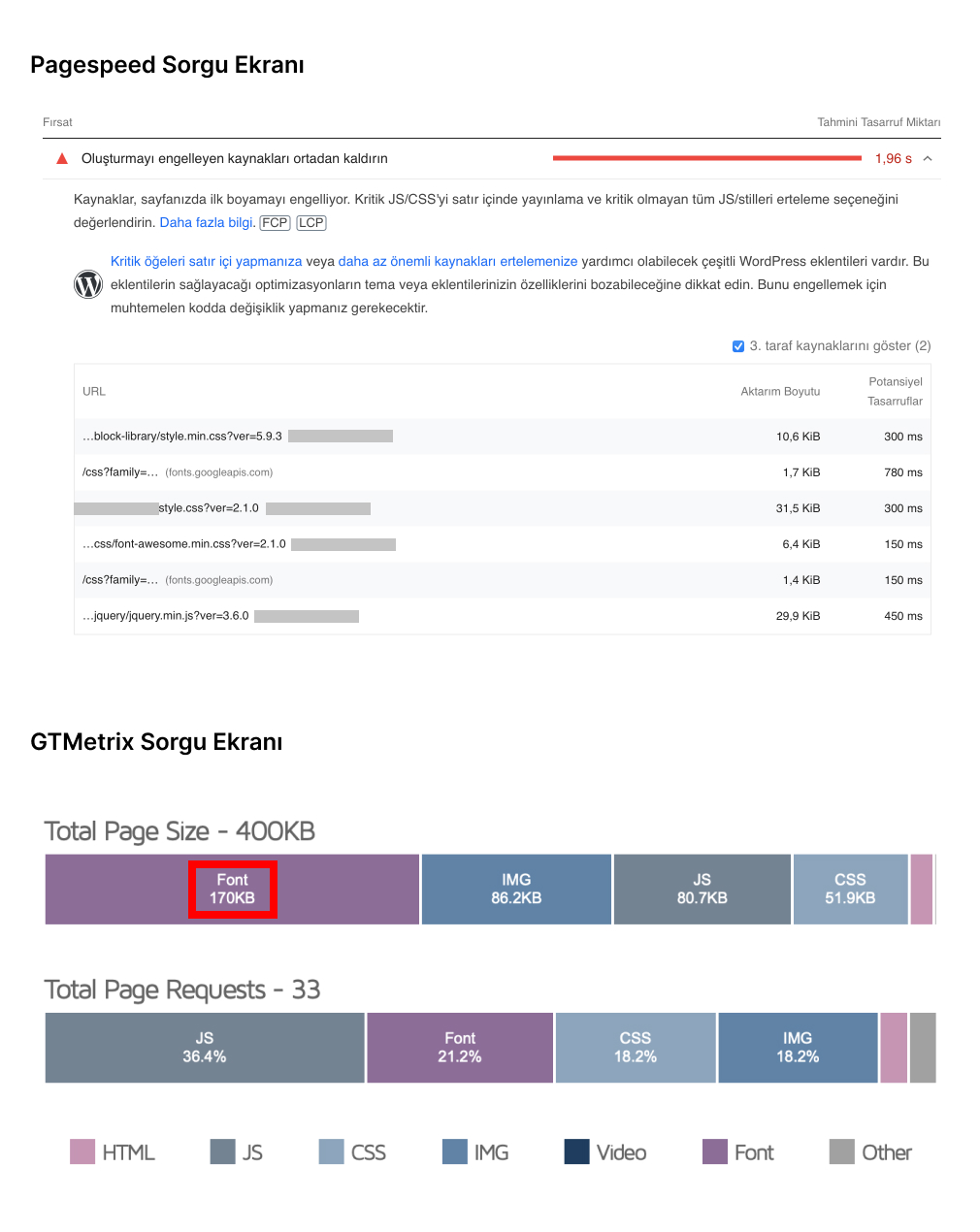Open the Kritik öğeleri satır içi yapmanıza link
Image resolution: width=980 pixels, height=1232 pixels.
pyautogui.click(x=207, y=261)
